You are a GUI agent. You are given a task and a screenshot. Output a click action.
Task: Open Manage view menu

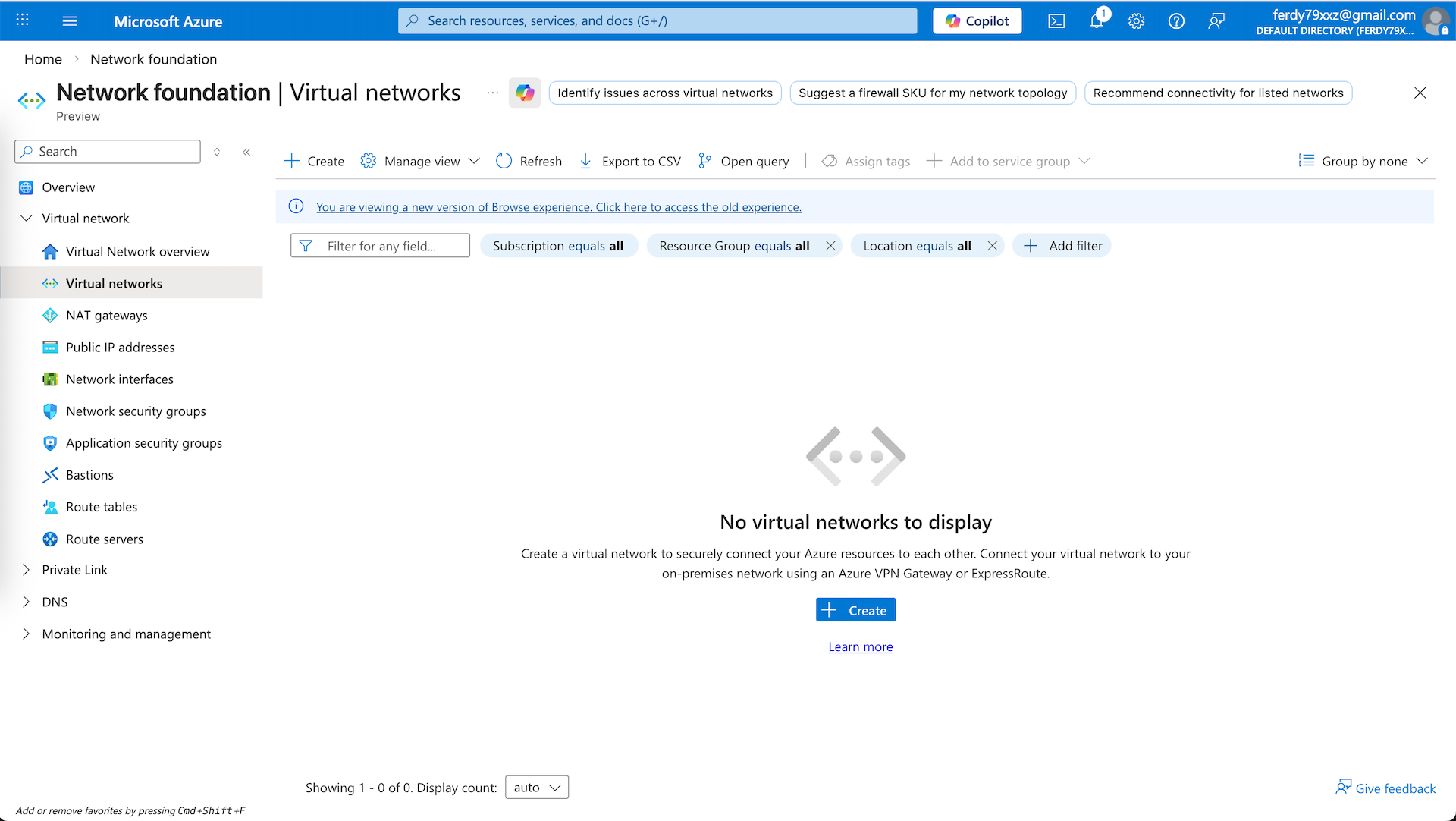[x=421, y=161]
